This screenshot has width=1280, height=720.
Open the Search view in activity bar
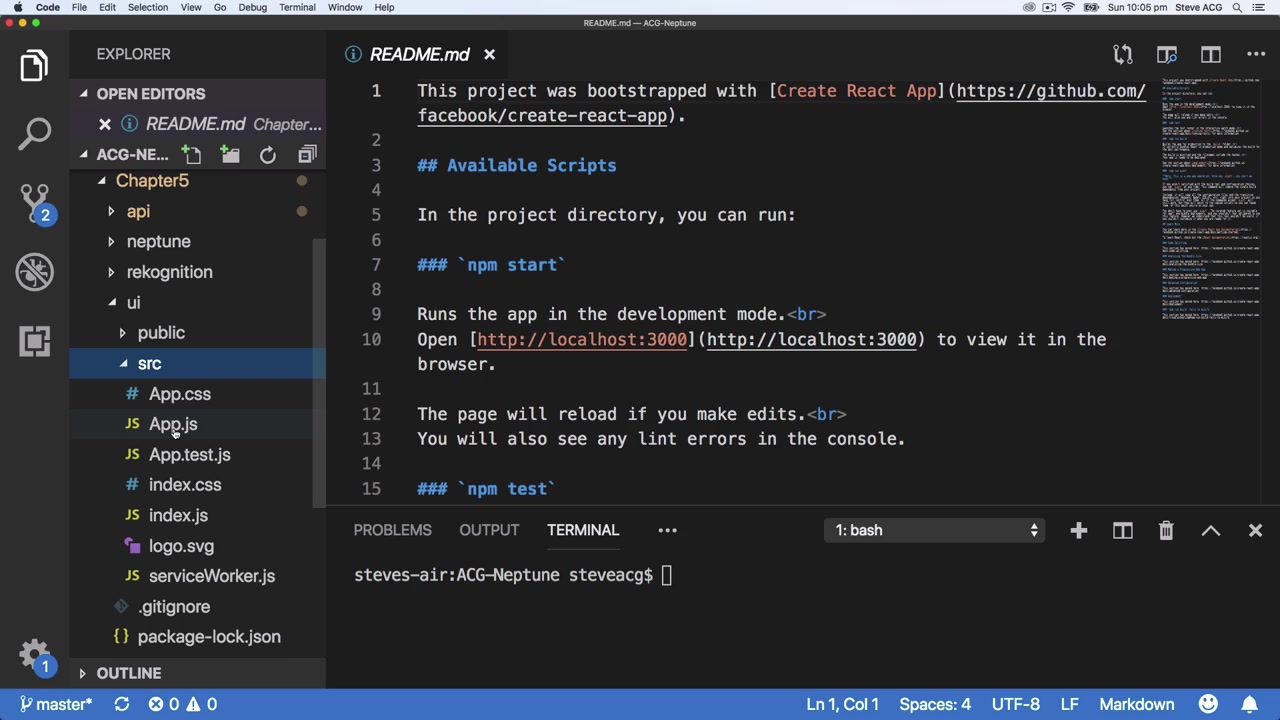click(x=34, y=133)
